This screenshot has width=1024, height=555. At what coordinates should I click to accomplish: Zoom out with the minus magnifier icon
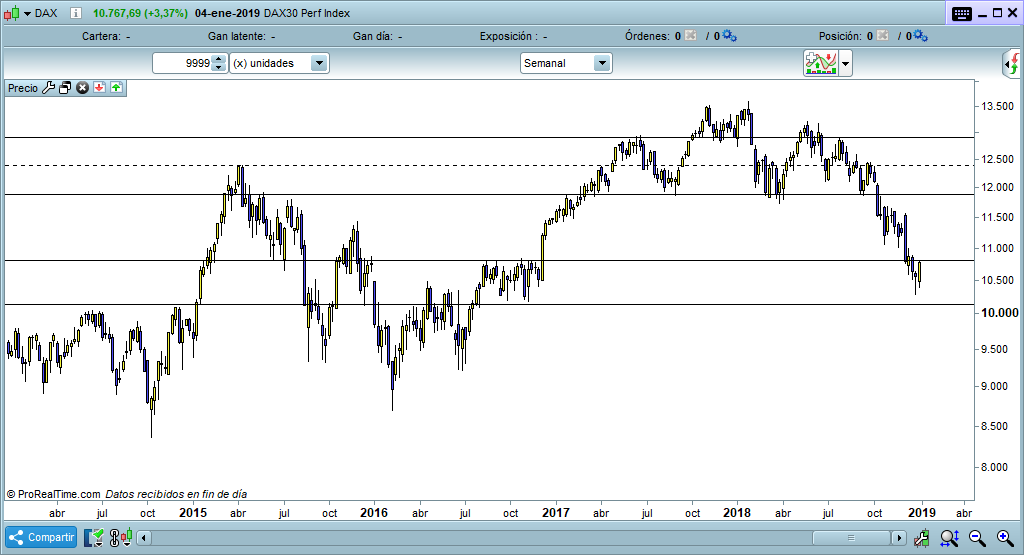[977, 538]
